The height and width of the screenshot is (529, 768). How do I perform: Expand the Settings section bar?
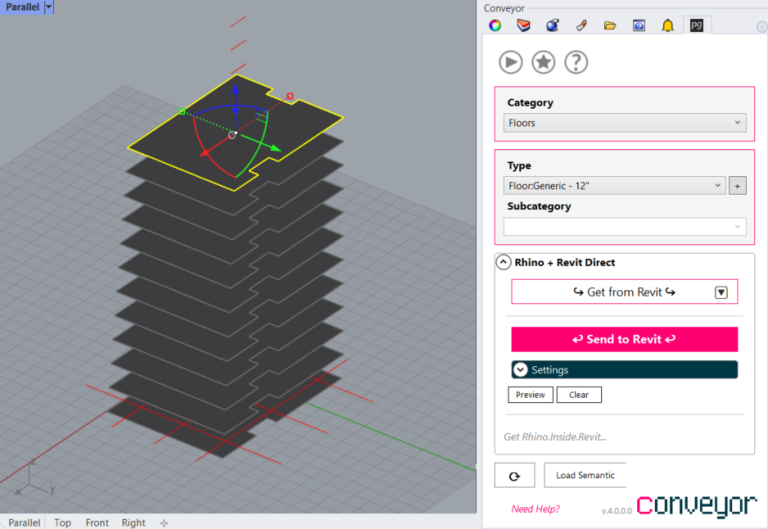point(624,370)
